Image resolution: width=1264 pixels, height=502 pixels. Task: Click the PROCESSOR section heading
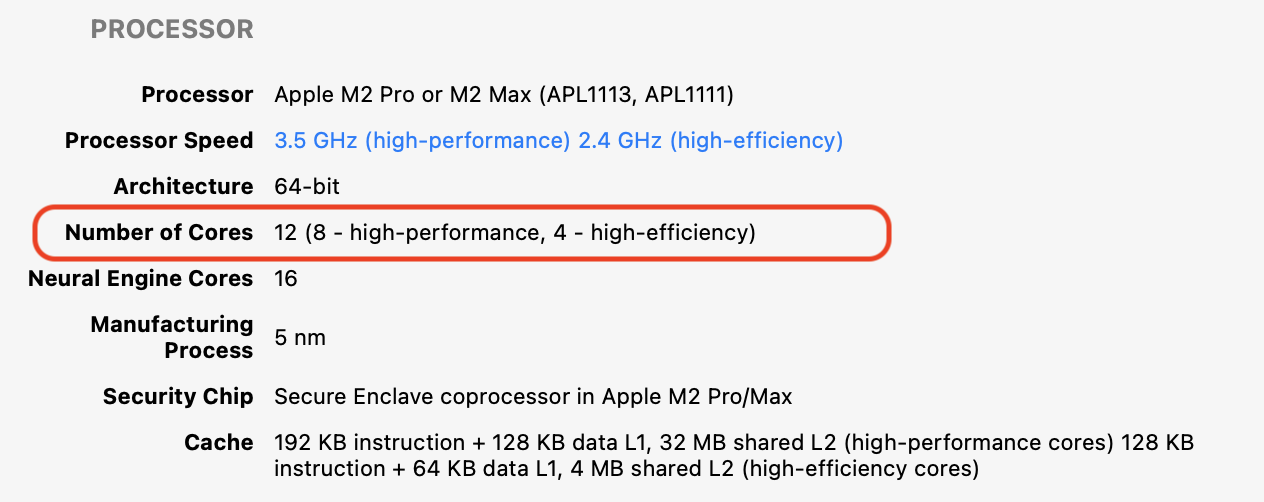coord(172,30)
